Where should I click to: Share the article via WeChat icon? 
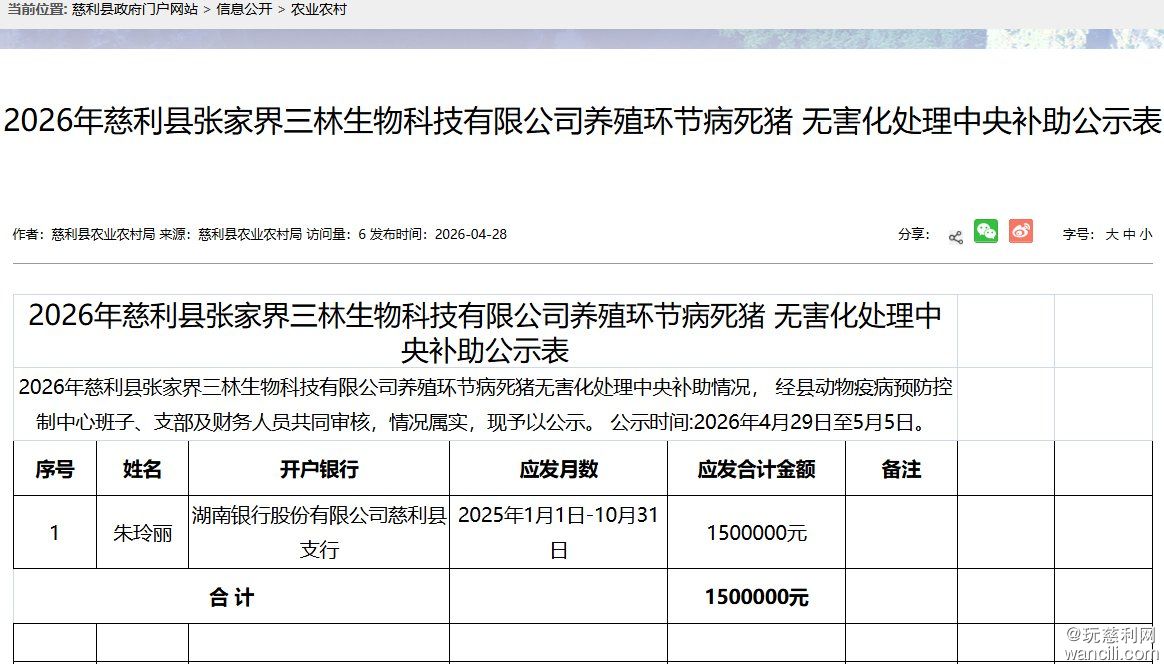(x=986, y=232)
